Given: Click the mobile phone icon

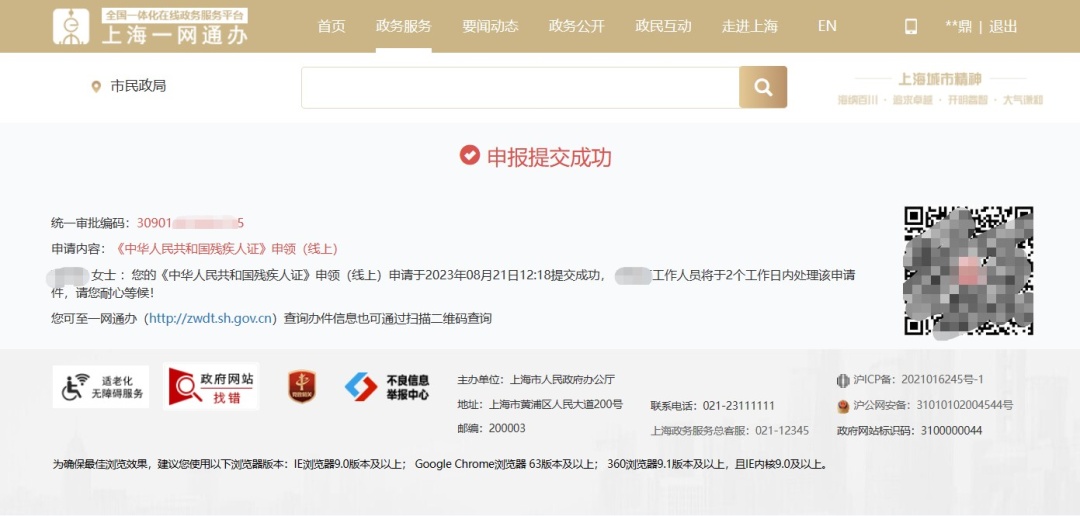Looking at the screenshot, I should [911, 26].
